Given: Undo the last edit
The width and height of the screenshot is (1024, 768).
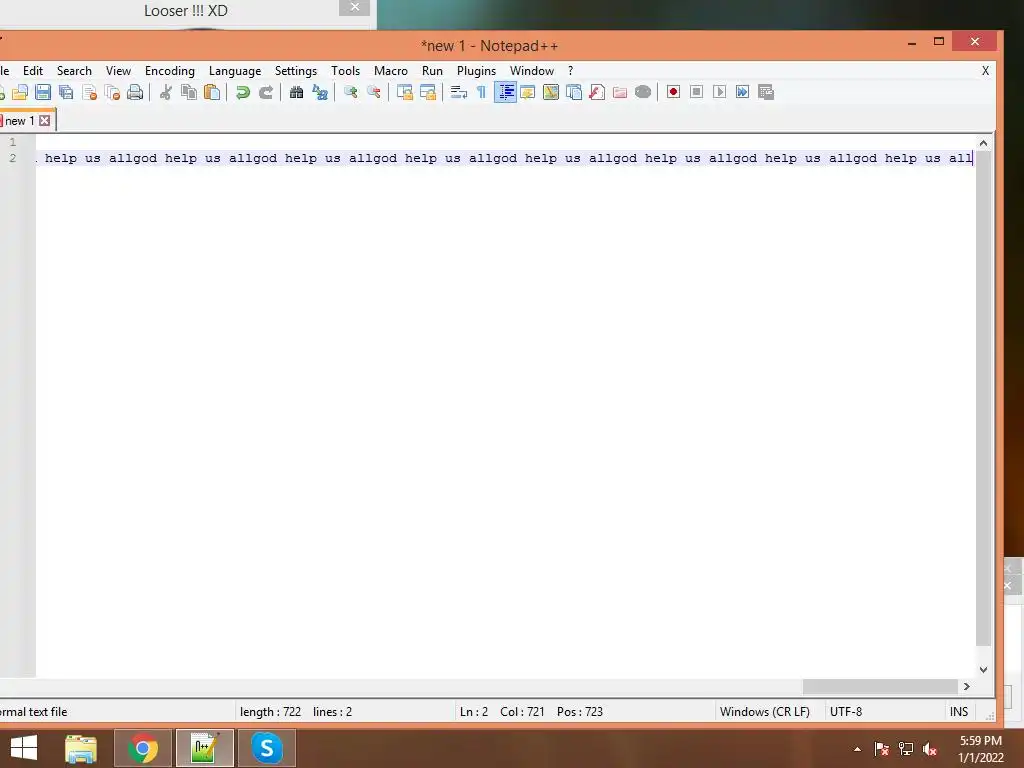Looking at the screenshot, I should (243, 92).
